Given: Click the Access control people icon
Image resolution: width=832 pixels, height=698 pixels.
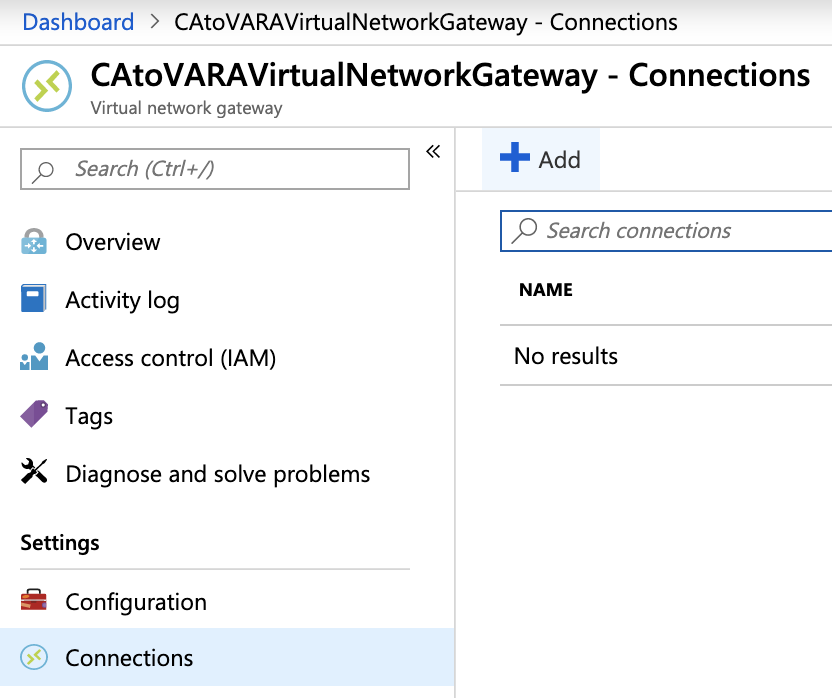Looking at the screenshot, I should 34,357.
